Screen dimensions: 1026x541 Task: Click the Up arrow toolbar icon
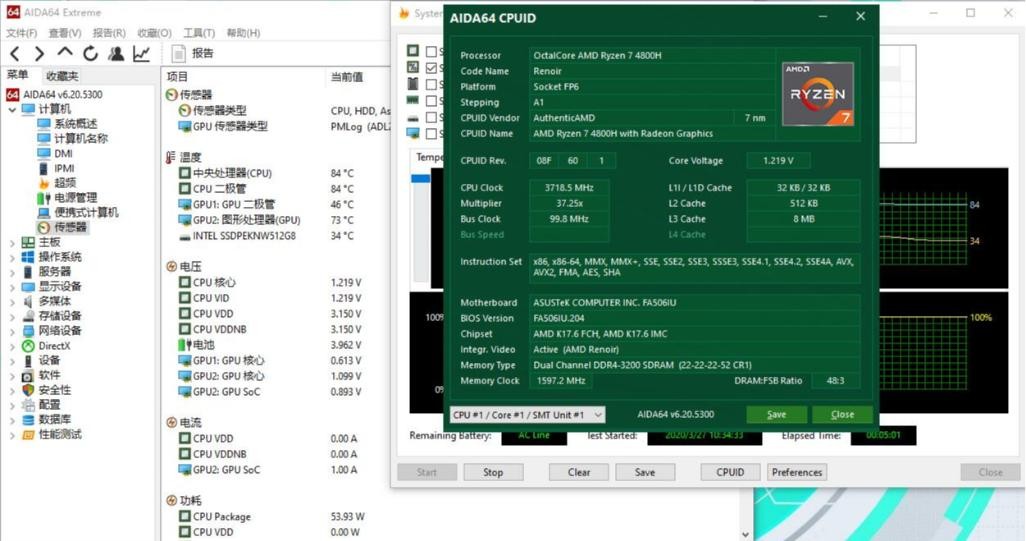tap(65, 53)
